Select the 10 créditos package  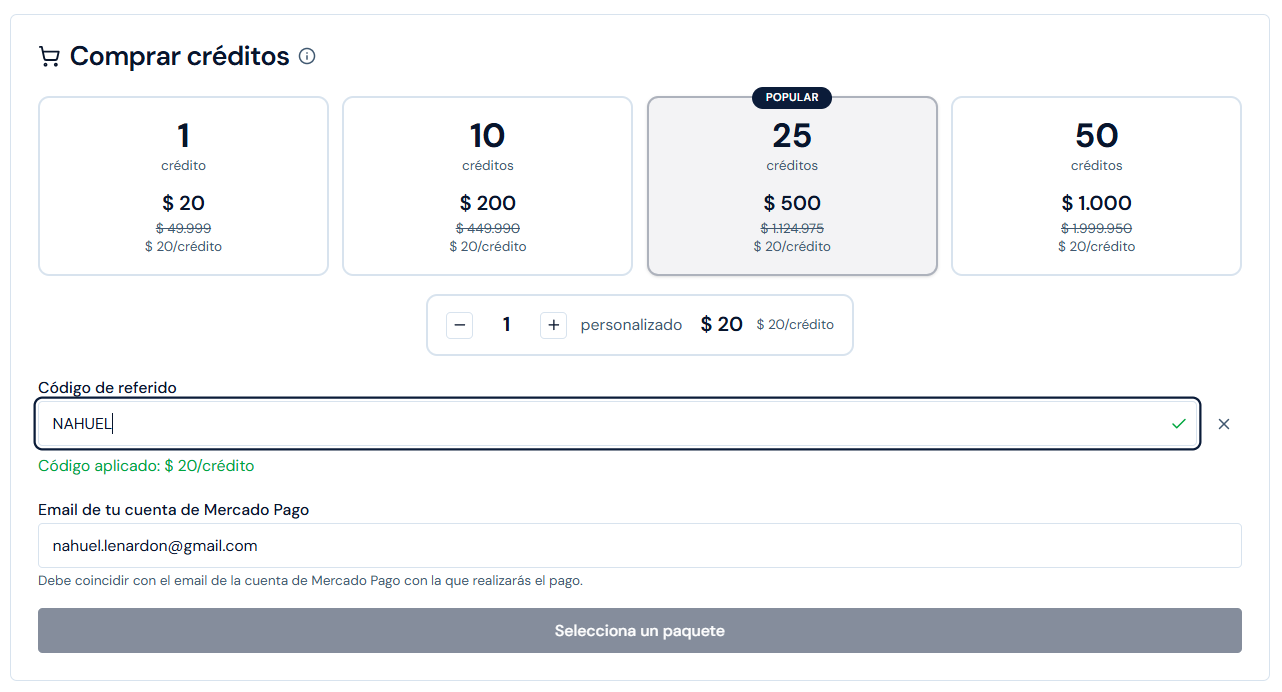click(487, 185)
